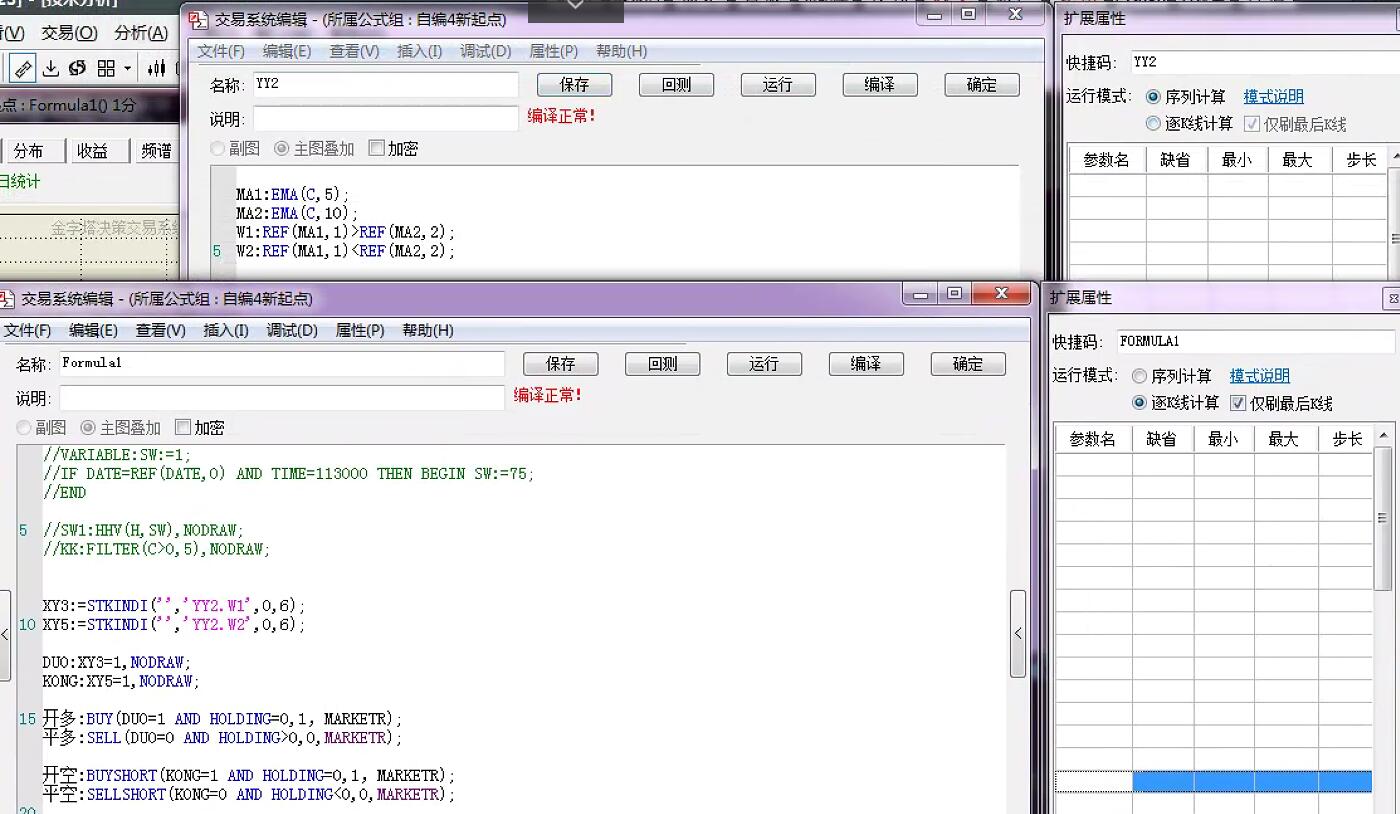Select 序列计算 radio in lower 扩展属性 panel
This screenshot has width=1400, height=814.
tap(1139, 376)
